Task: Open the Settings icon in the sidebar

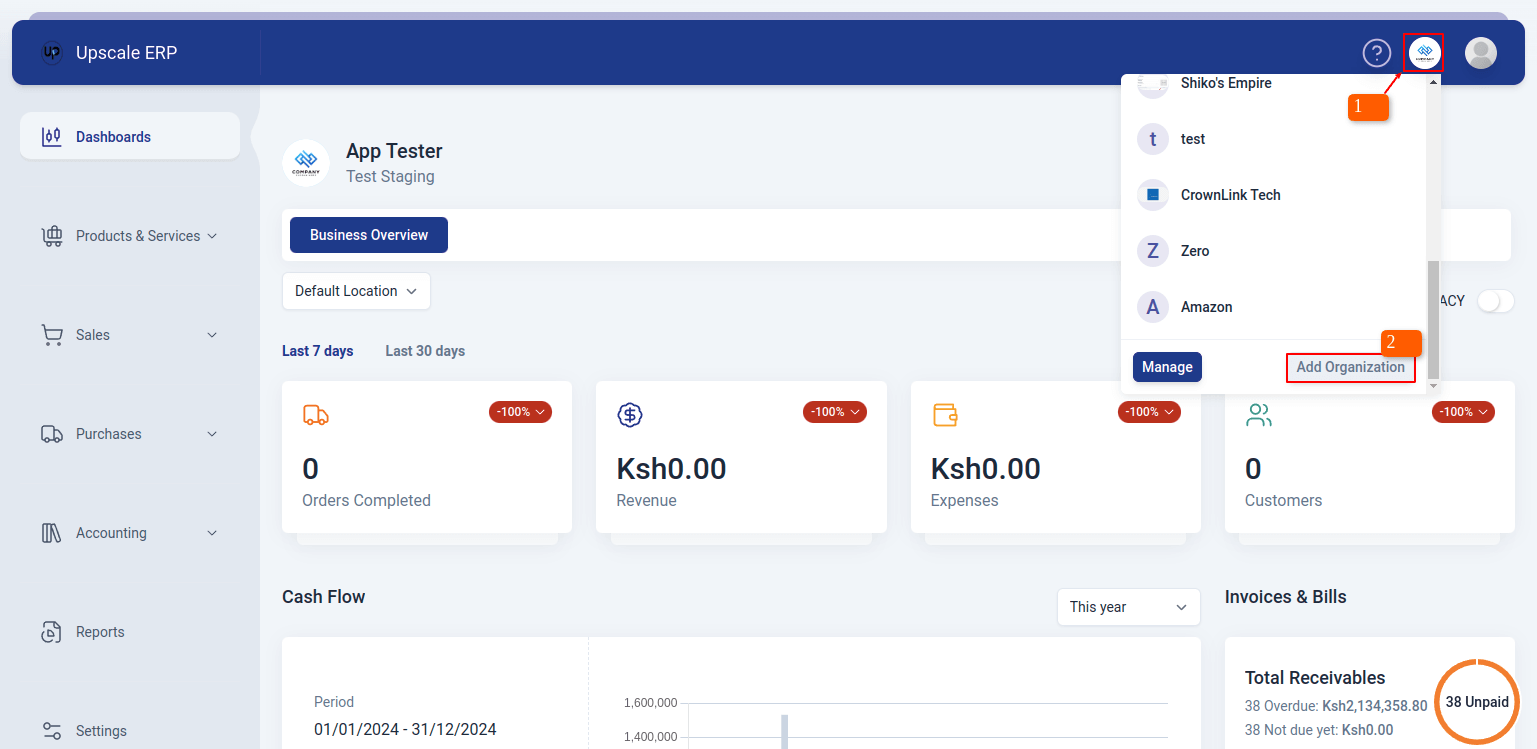Action: pos(52,730)
